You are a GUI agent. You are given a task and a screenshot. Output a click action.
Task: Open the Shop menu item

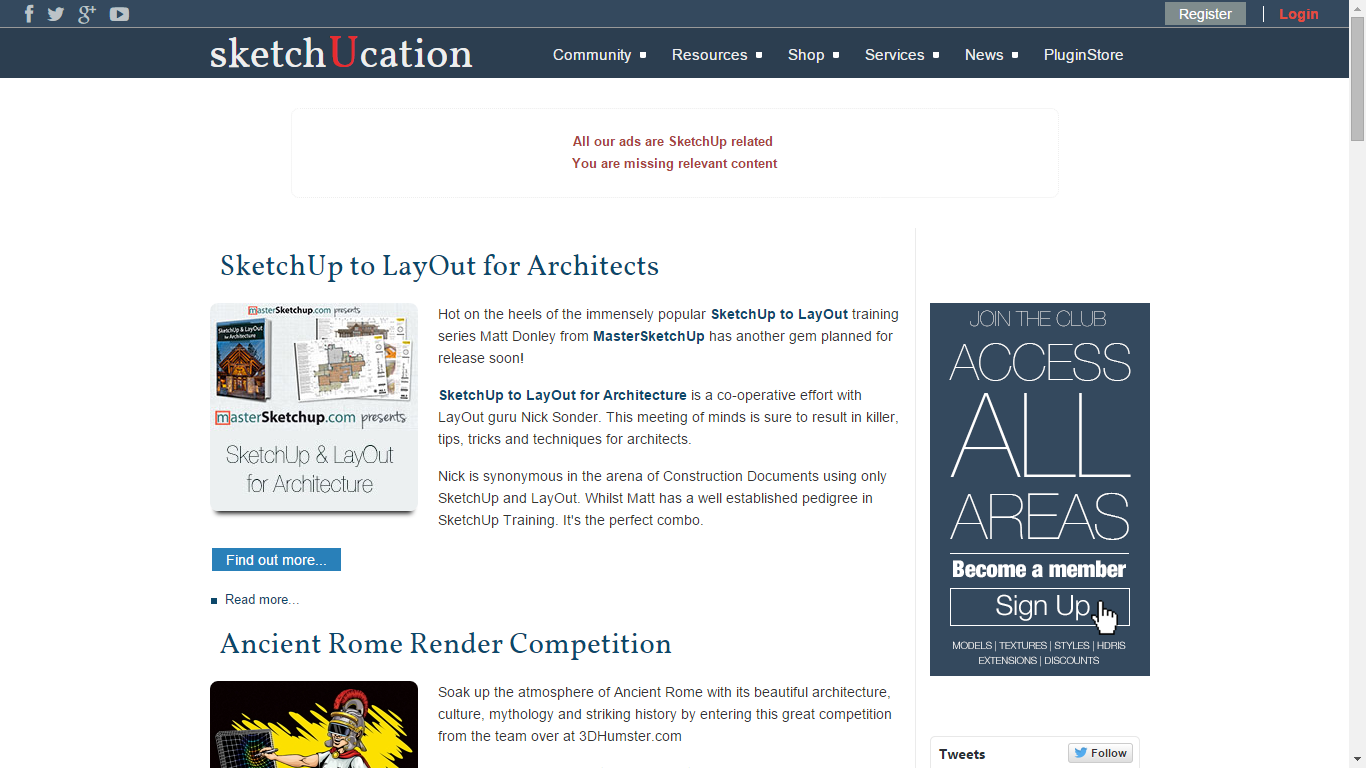[x=806, y=55]
